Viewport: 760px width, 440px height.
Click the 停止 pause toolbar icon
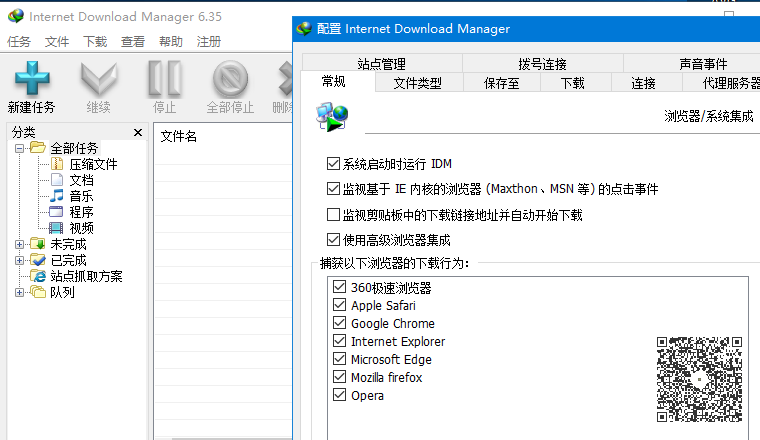point(164,78)
